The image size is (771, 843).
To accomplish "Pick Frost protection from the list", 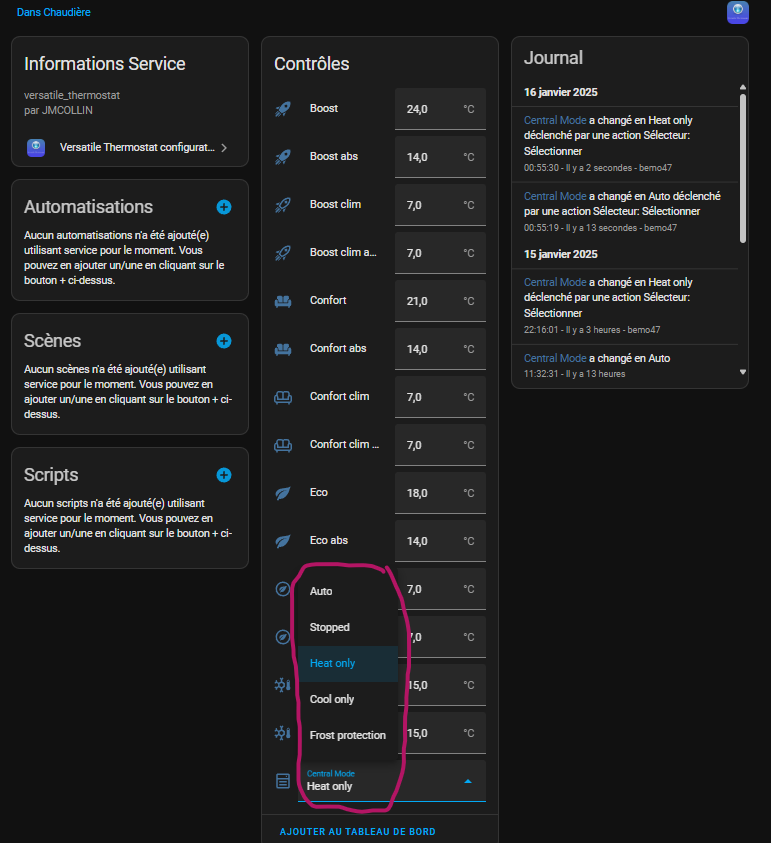I will click(347, 735).
